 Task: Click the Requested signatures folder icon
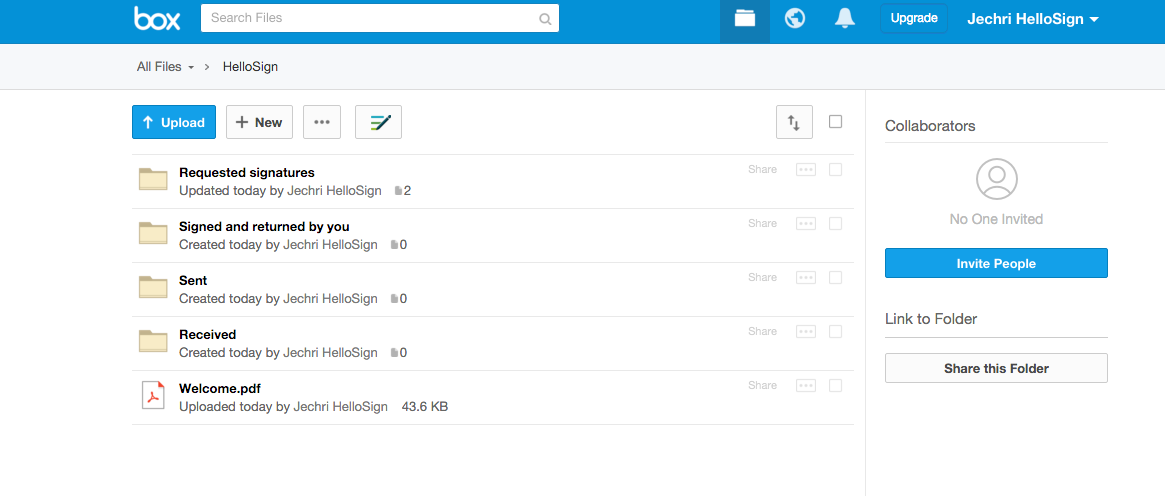tap(154, 180)
